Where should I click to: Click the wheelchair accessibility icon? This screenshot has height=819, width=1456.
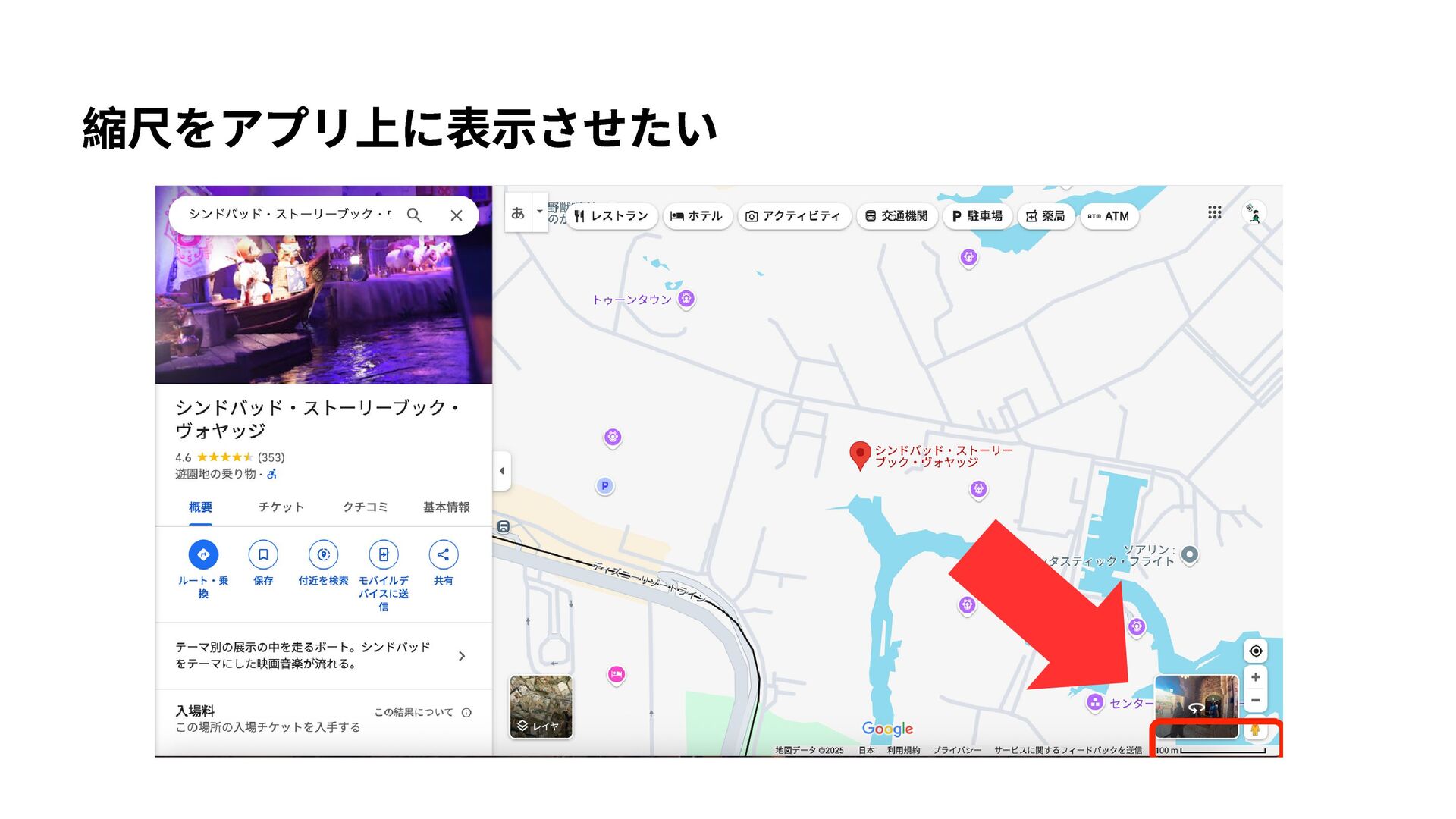[271, 474]
